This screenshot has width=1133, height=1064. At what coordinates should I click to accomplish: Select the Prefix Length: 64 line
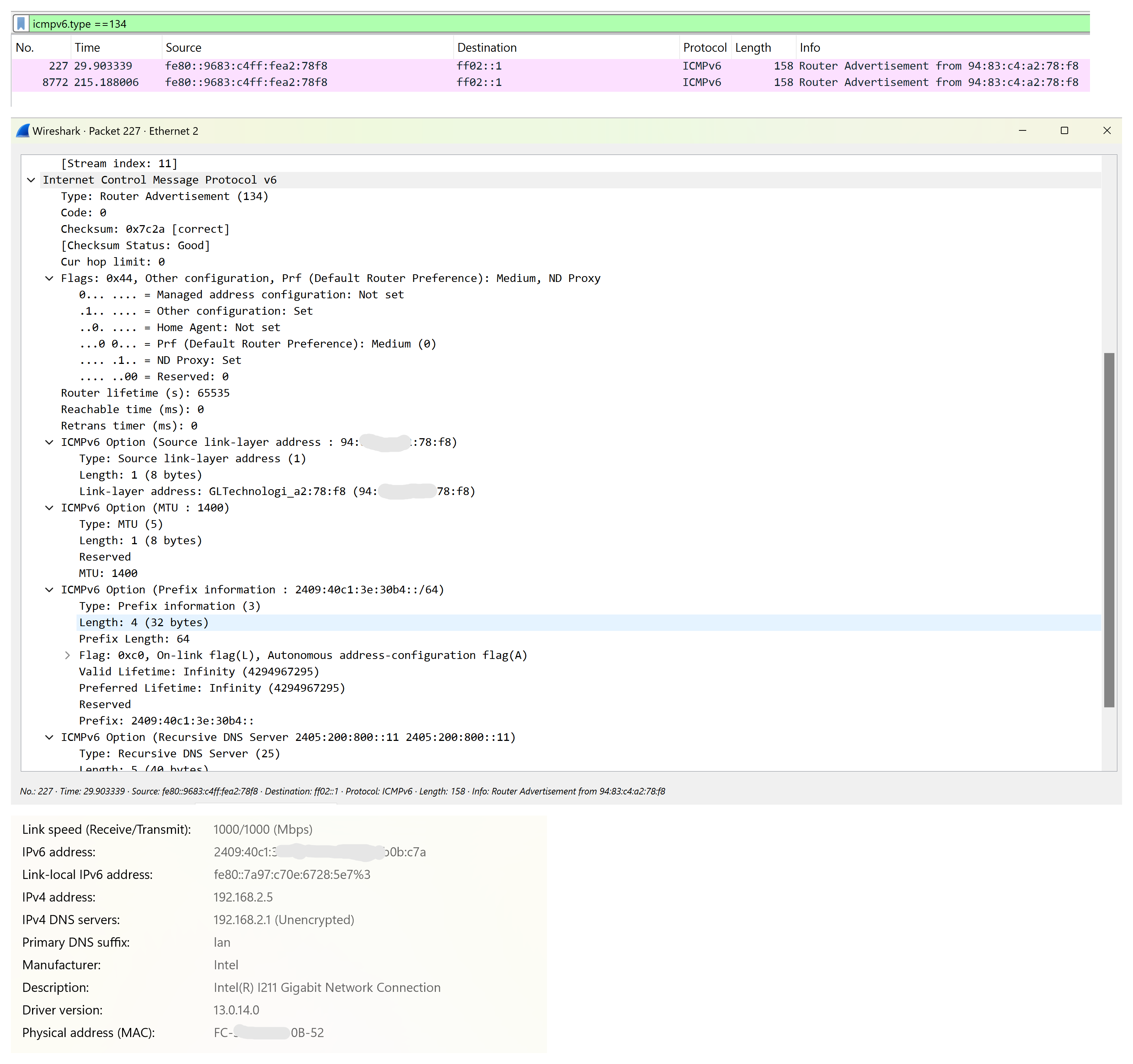point(134,639)
